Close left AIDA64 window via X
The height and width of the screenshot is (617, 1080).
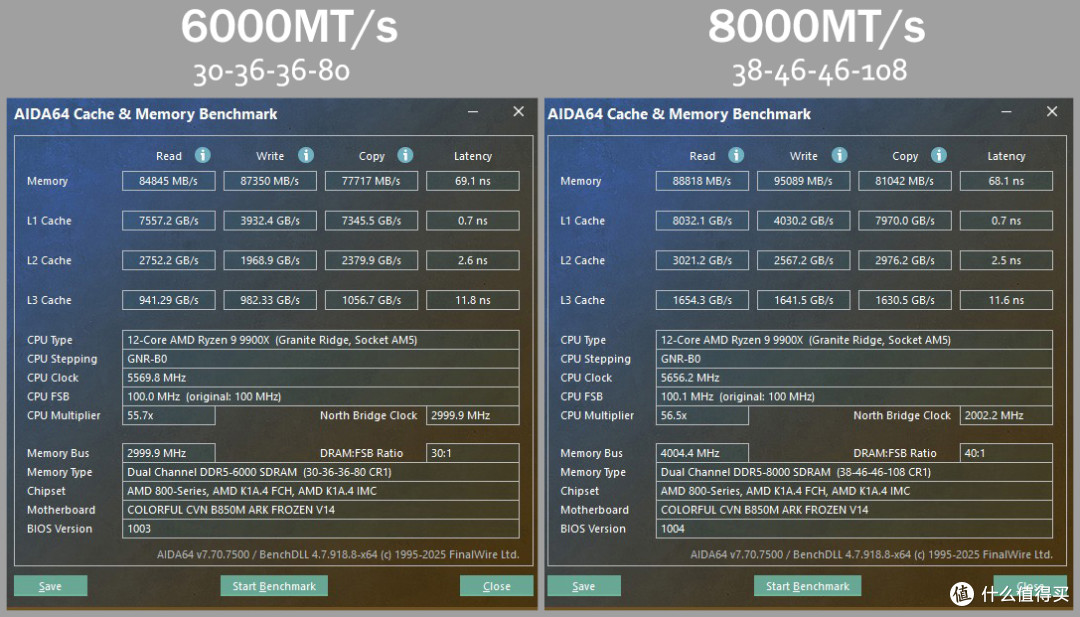pyautogui.click(x=519, y=112)
